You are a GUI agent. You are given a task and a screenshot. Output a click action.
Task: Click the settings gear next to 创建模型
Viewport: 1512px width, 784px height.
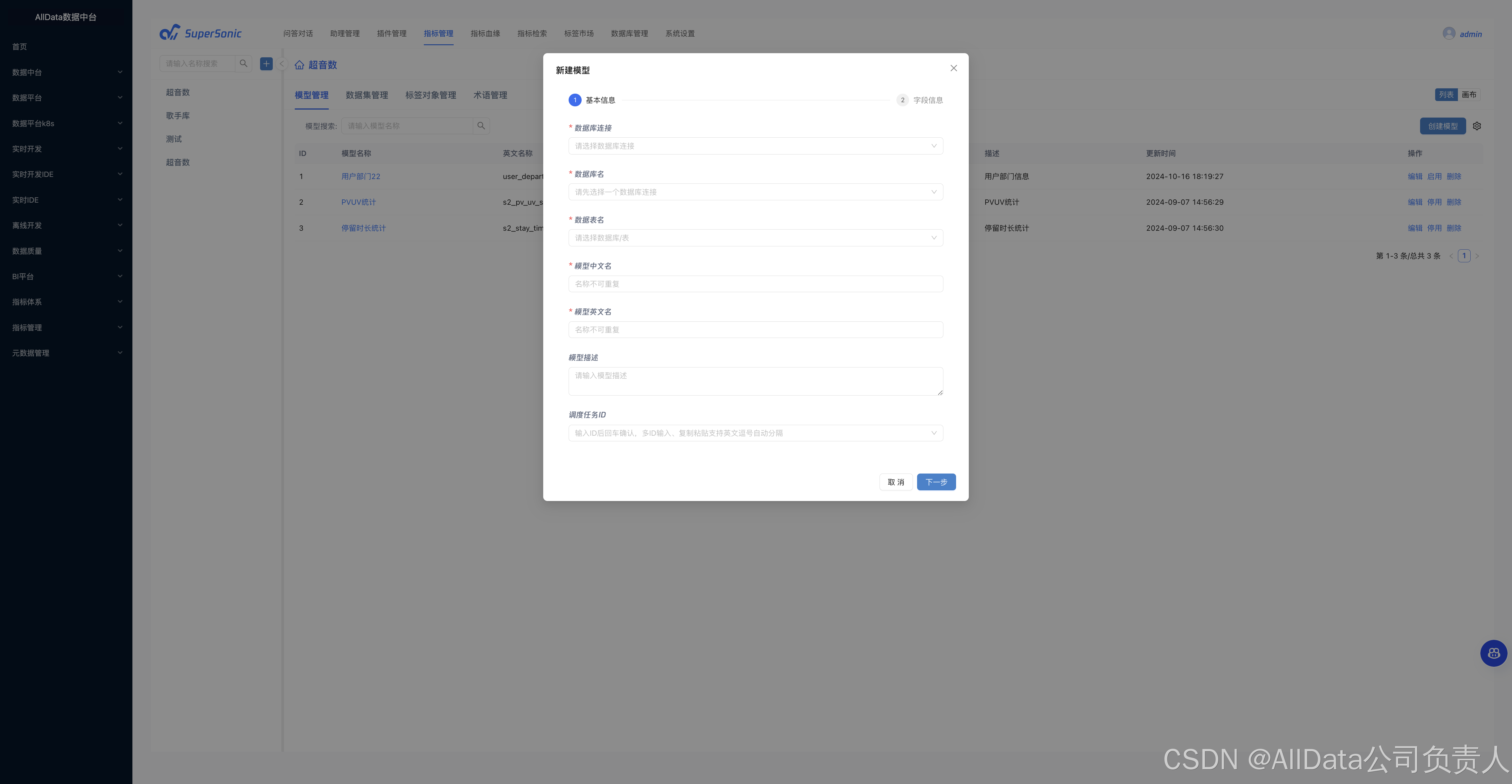(1477, 126)
